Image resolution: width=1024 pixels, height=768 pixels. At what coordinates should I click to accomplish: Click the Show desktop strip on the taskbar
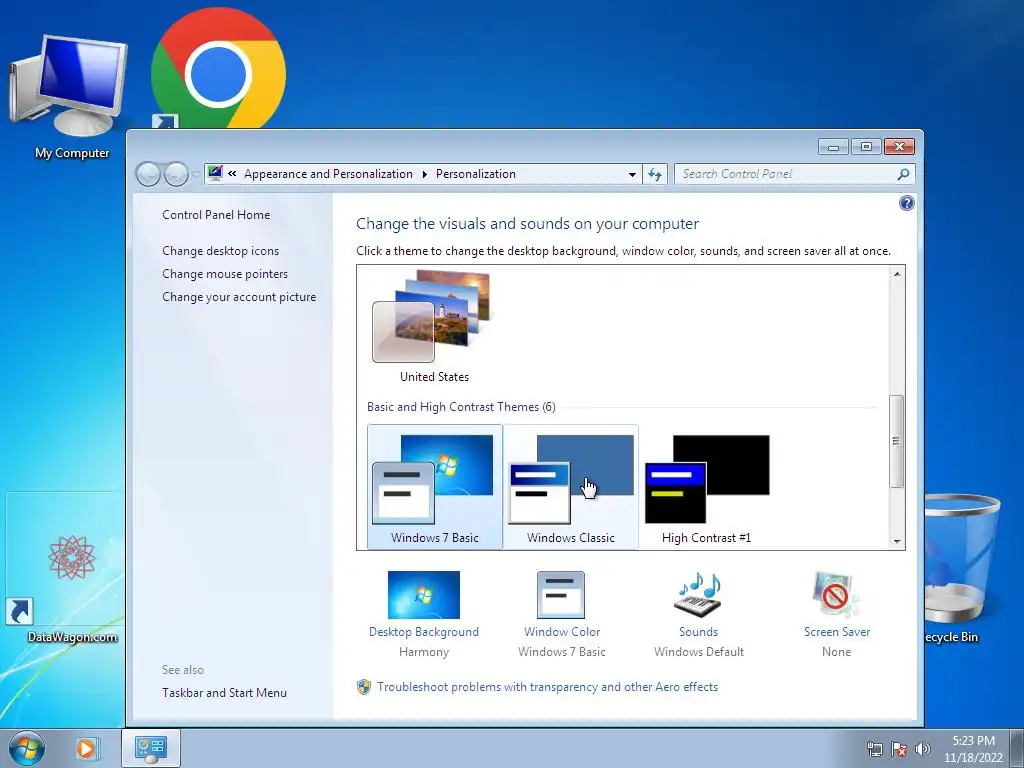tap(1017, 748)
